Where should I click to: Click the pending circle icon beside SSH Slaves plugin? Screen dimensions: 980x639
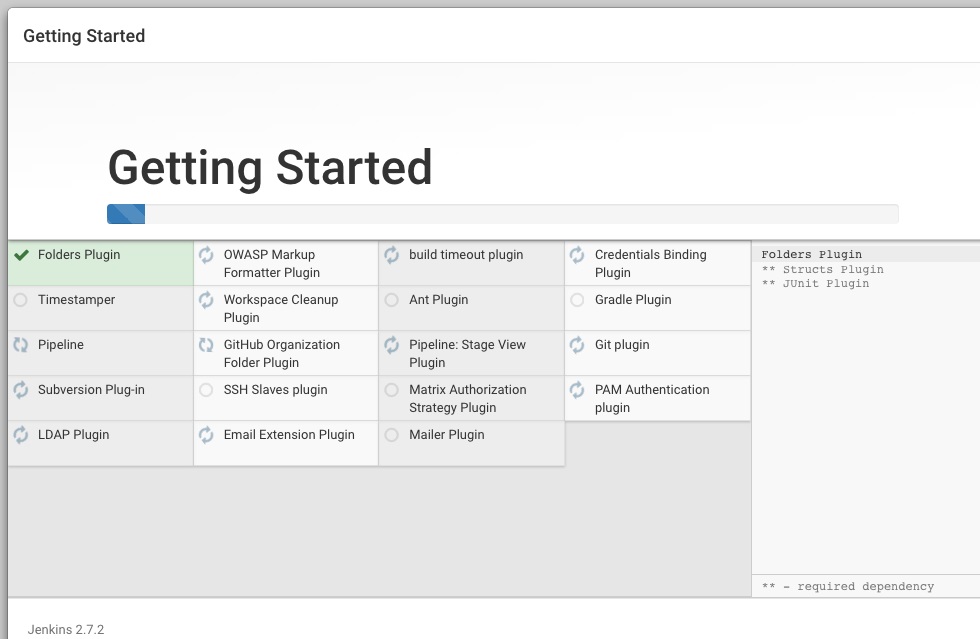pos(206,390)
